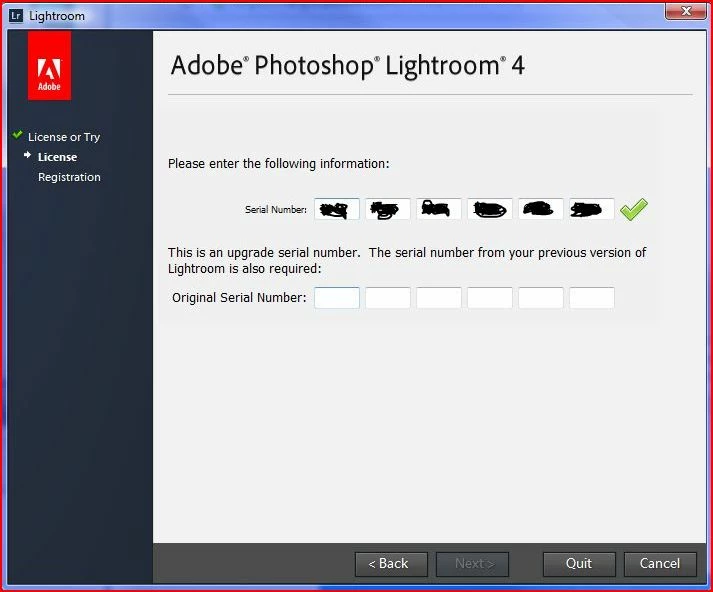Click the Adobe Photoshop Lightroom 4 heading
Viewport: 713px width, 592px height.
pos(348,65)
